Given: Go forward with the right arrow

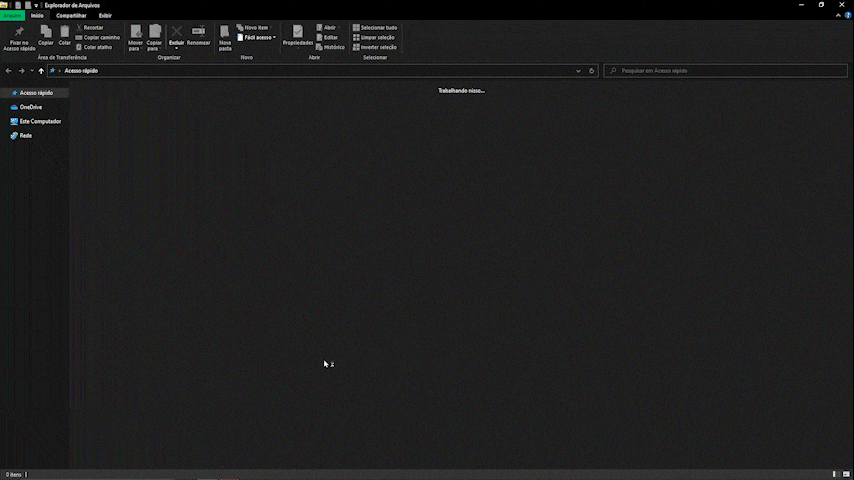Looking at the screenshot, I should coord(22,71).
